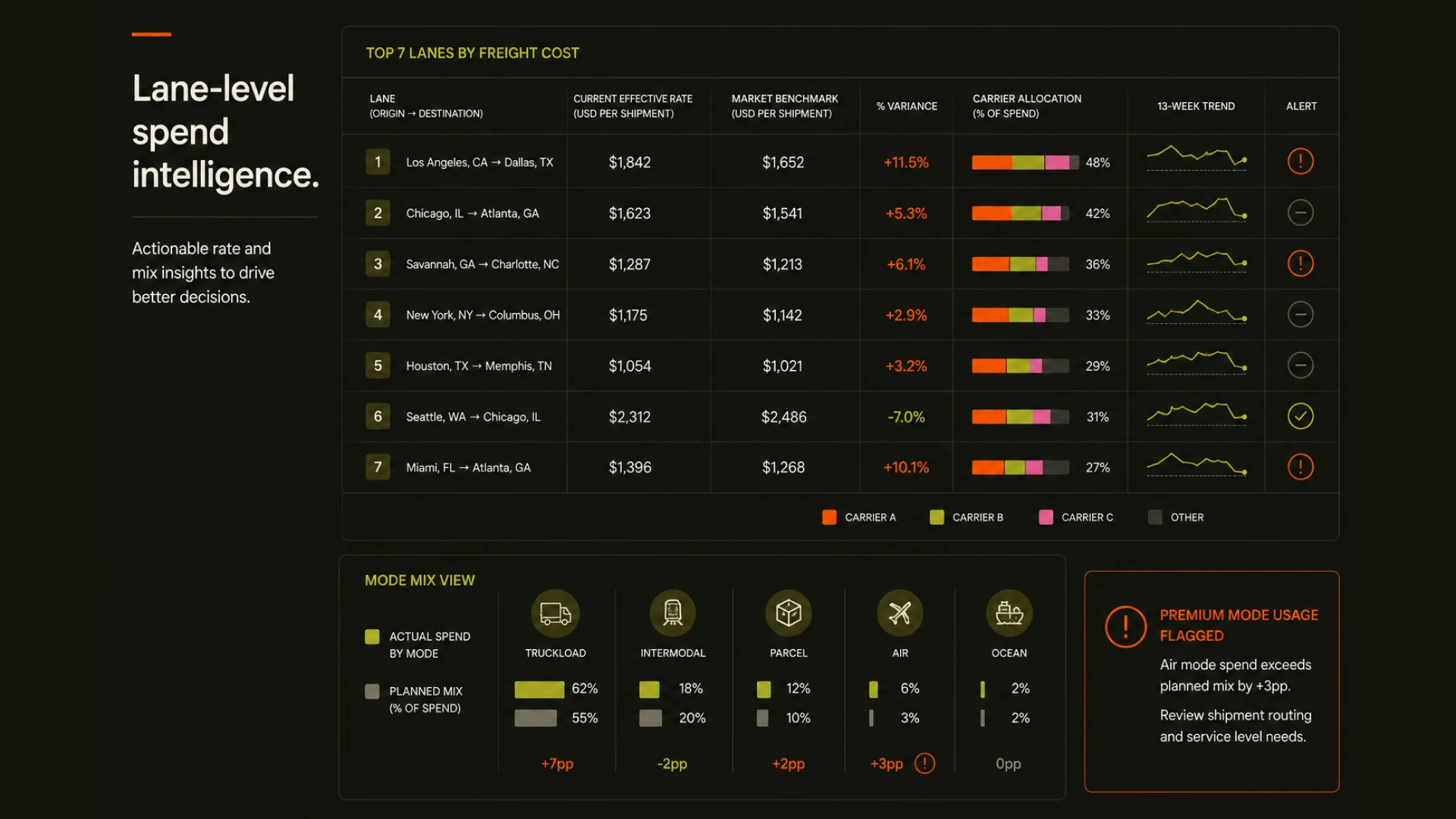Image resolution: width=1456 pixels, height=819 pixels.
Task: Click the carrier allocation bar showing 27%
Action: 1021,467
